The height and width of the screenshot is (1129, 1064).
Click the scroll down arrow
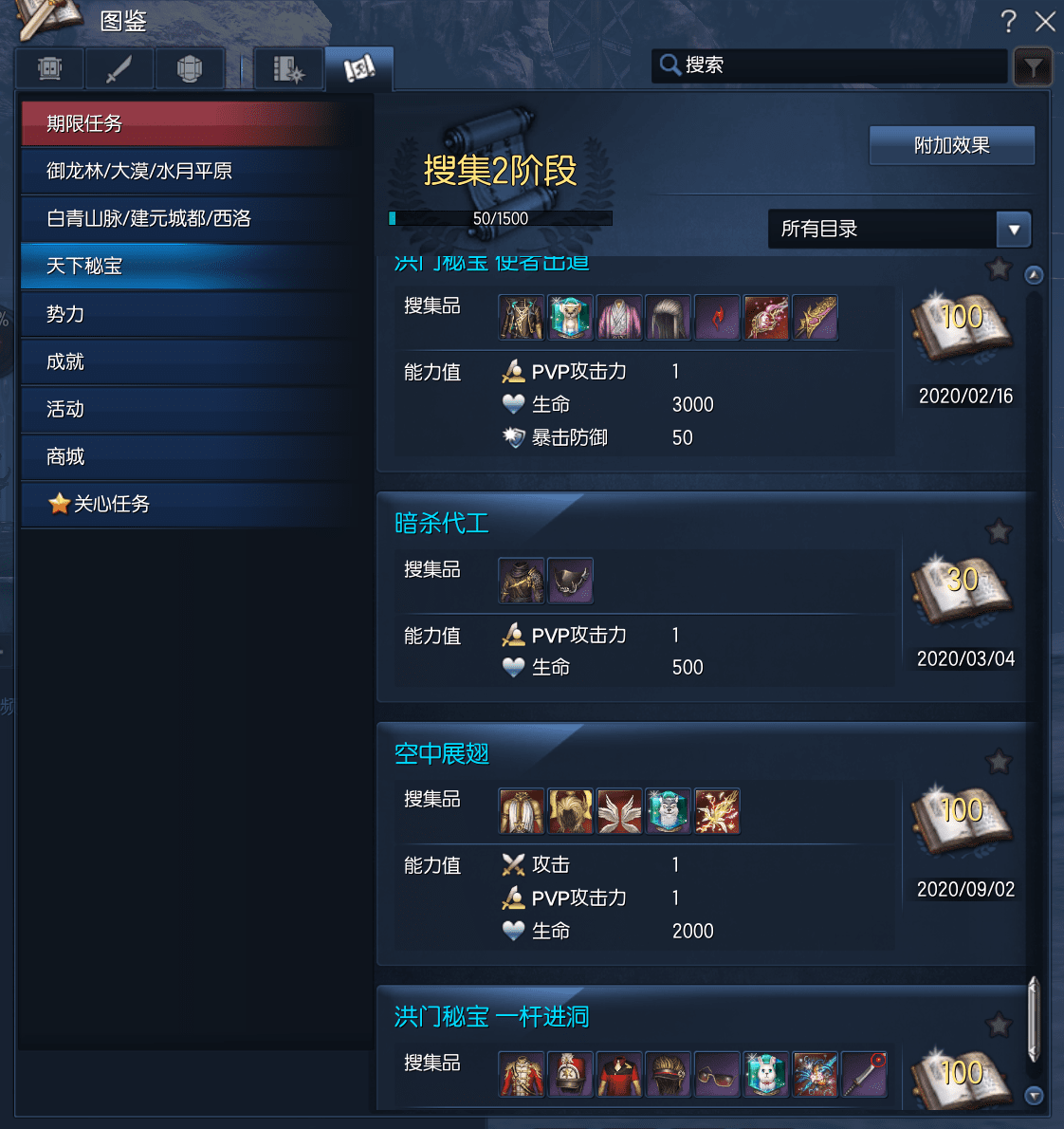point(1034,1096)
